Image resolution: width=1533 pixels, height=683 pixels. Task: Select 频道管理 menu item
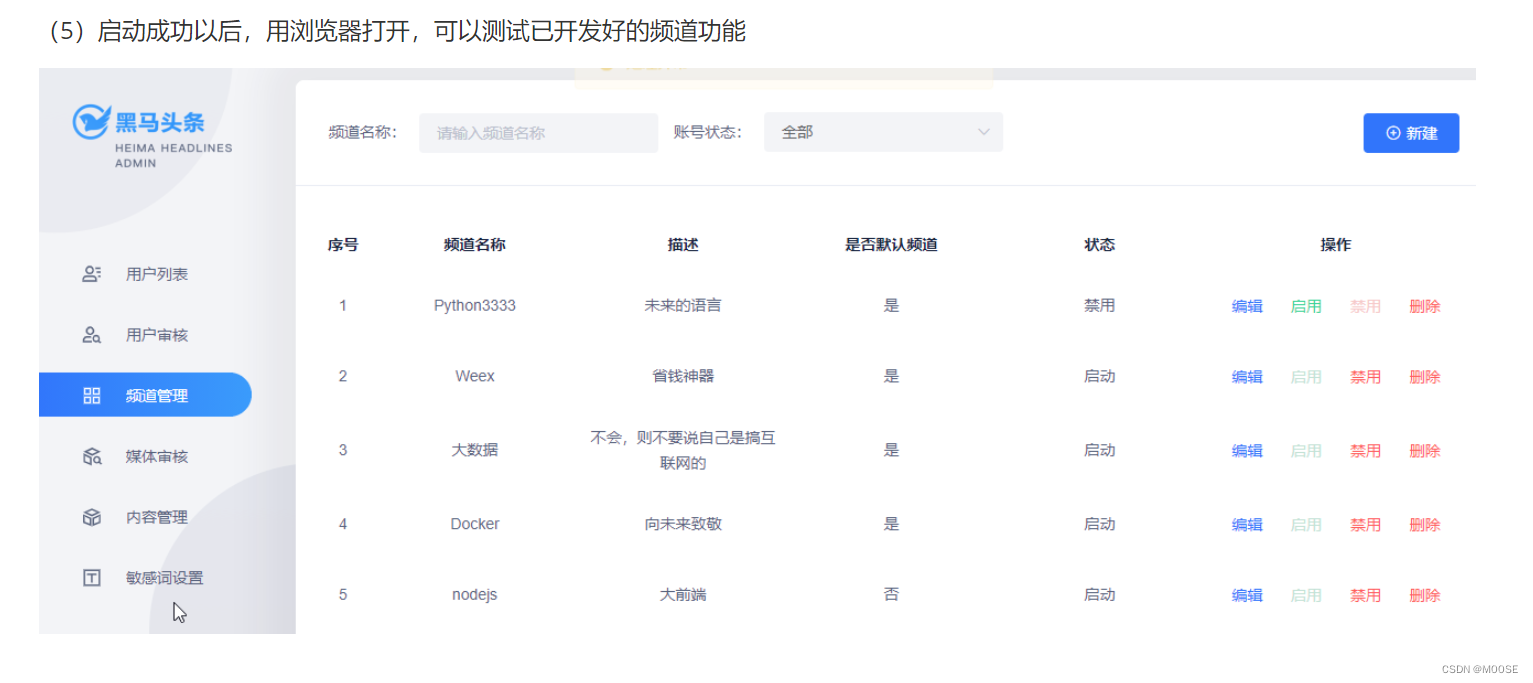(x=145, y=395)
